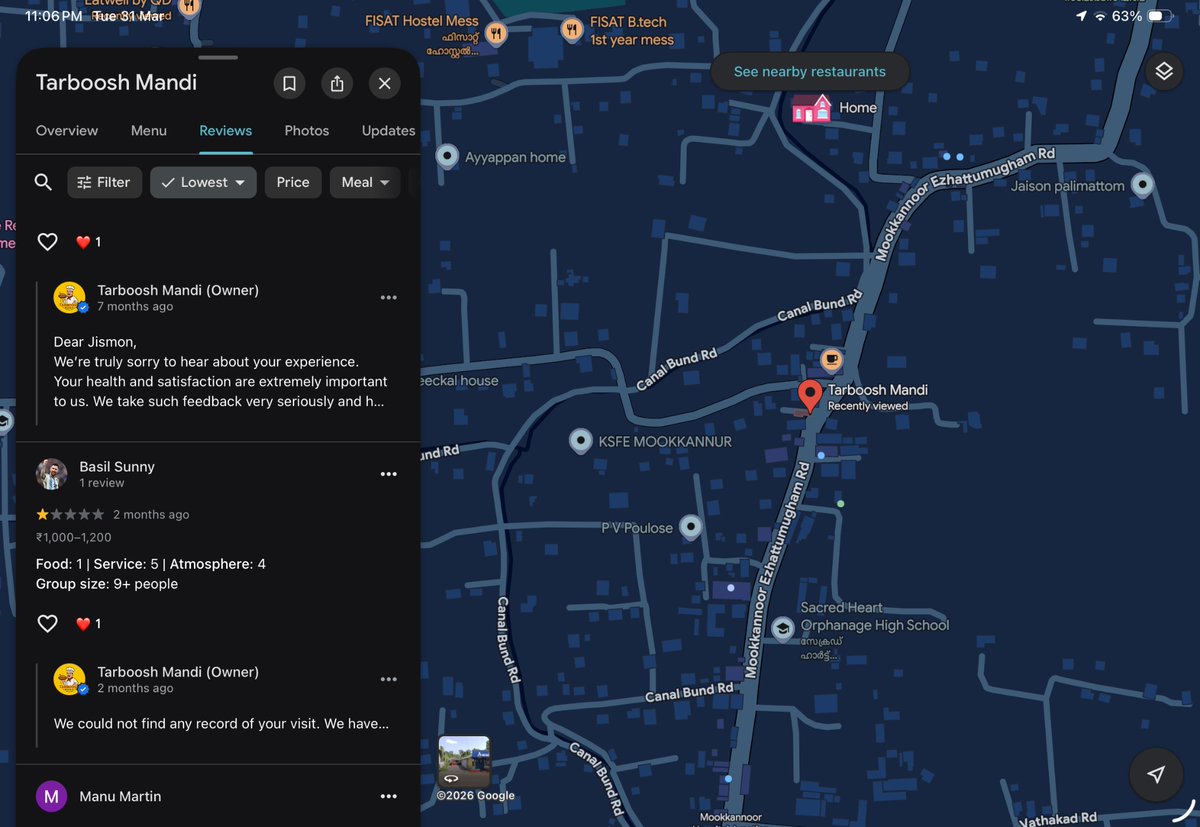Click the Basil Sunny one-star rating
Screen dimensions: 1200x827
click(70, 514)
